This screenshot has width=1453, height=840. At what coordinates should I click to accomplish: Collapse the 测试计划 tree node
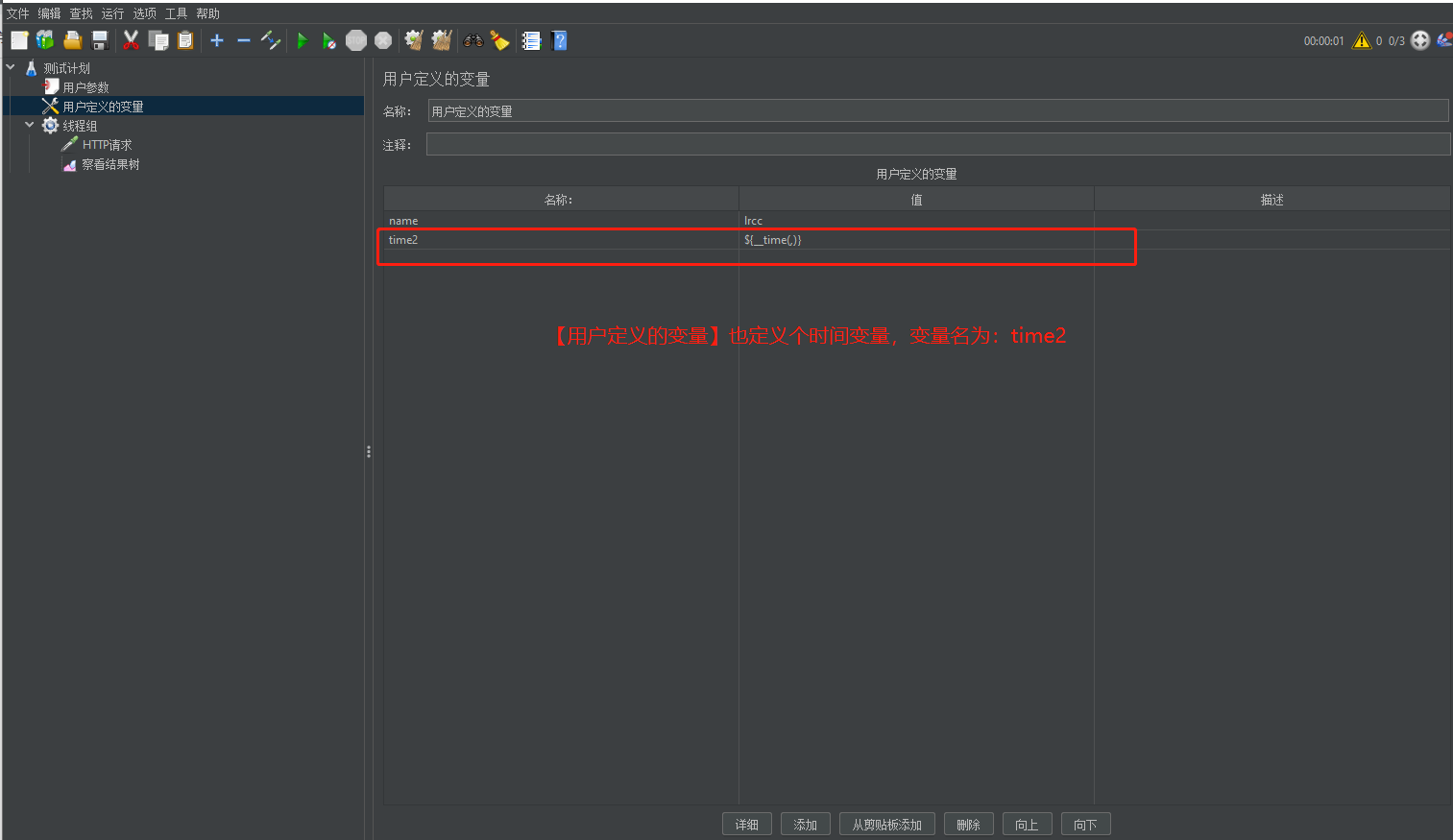11,67
